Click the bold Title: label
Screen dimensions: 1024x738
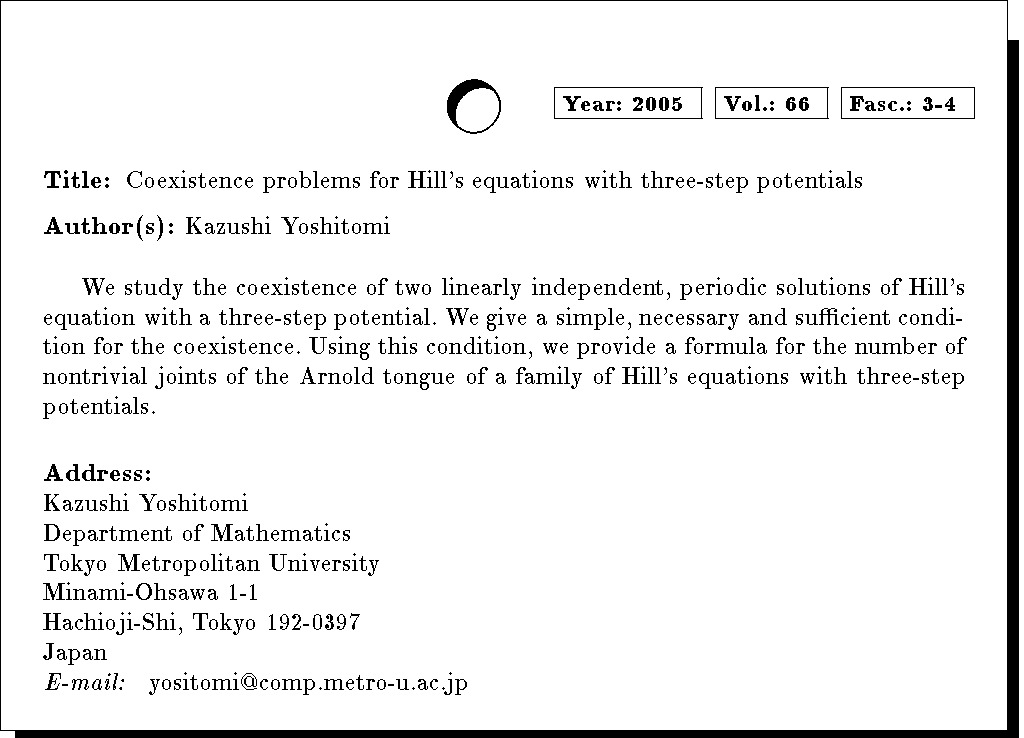coord(77,181)
